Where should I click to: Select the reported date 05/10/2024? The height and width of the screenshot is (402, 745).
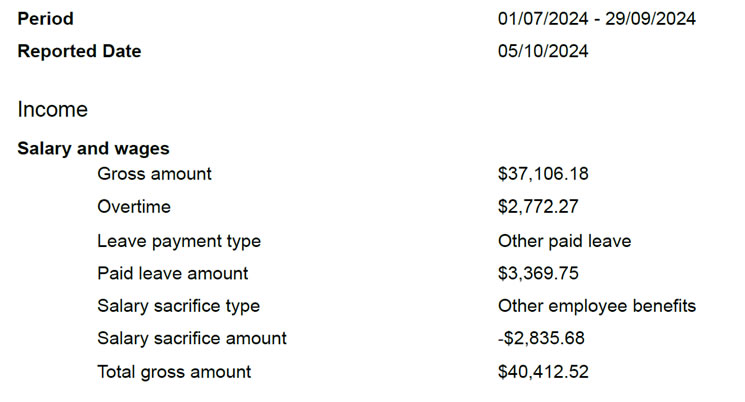[x=543, y=51]
